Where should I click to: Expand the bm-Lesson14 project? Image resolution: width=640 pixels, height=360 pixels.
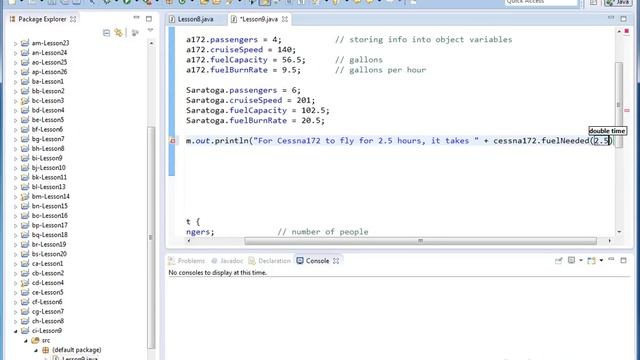(x=16, y=197)
